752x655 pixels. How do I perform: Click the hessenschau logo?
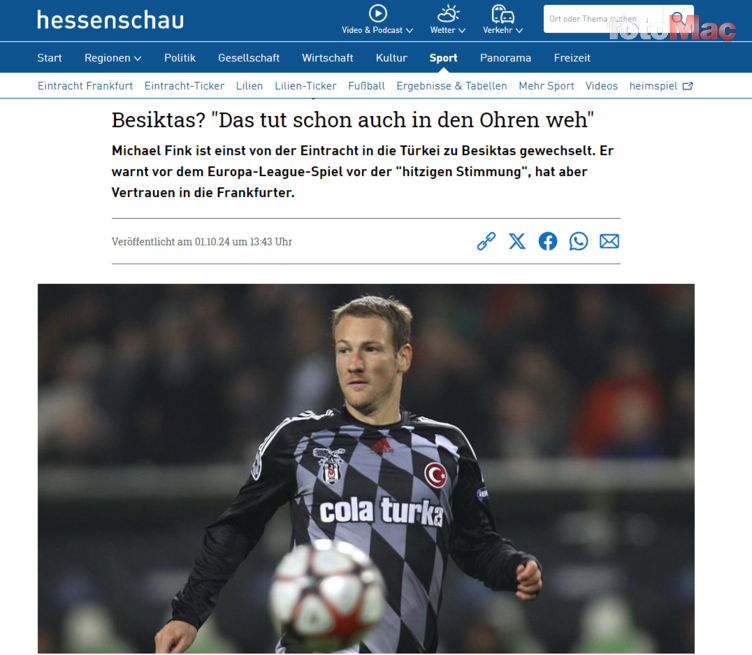tap(110, 20)
